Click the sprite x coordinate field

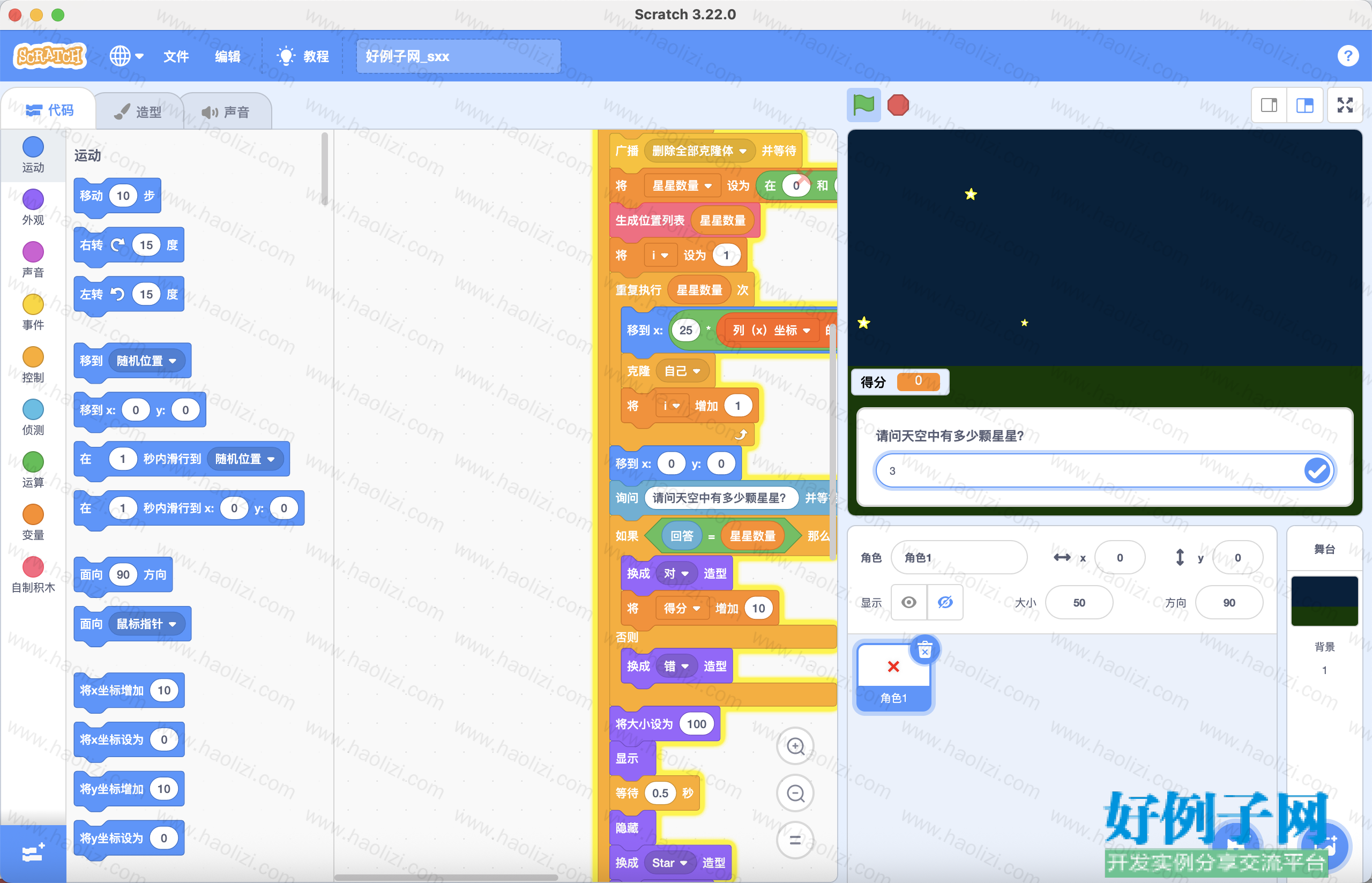[1119, 557]
